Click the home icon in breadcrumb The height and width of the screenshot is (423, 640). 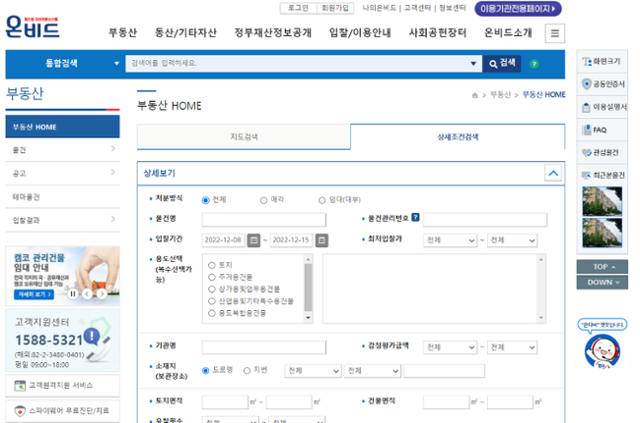click(x=474, y=95)
